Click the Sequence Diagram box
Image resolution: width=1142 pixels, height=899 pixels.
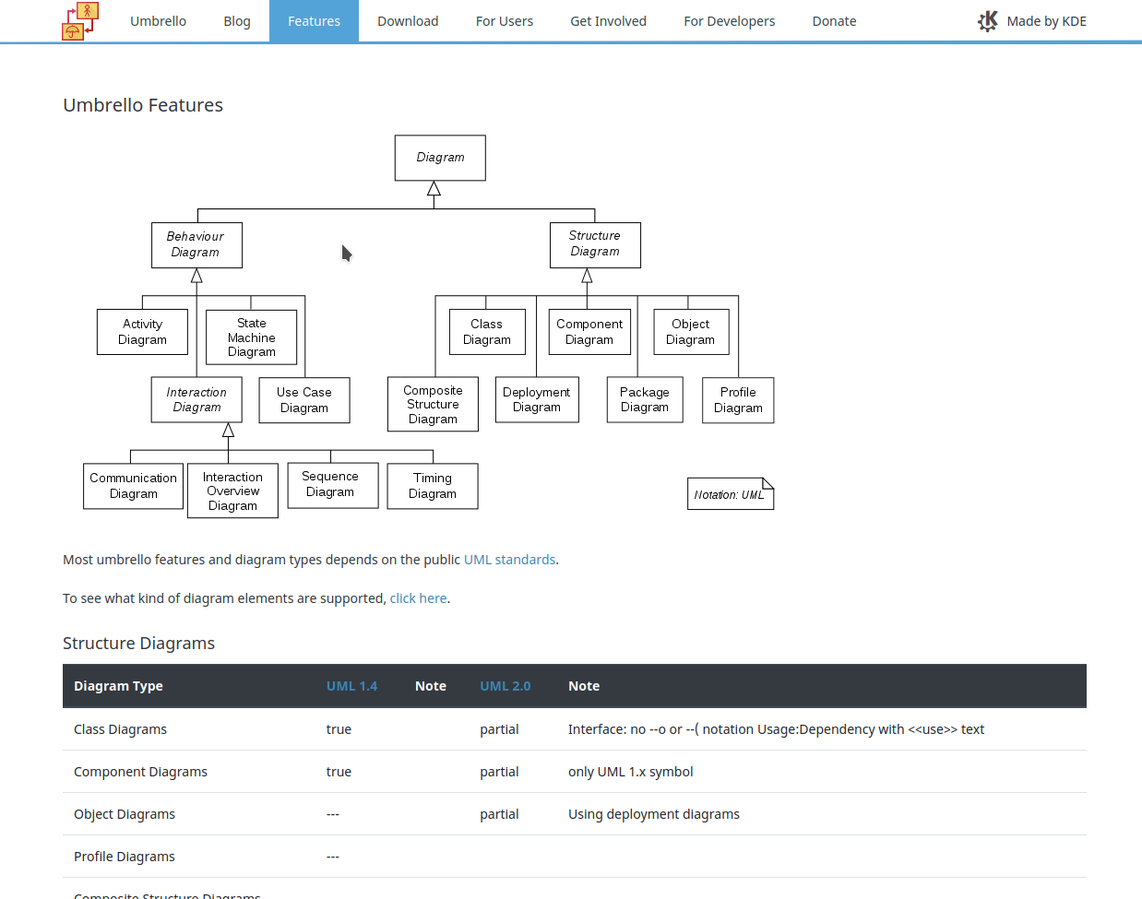(332, 485)
